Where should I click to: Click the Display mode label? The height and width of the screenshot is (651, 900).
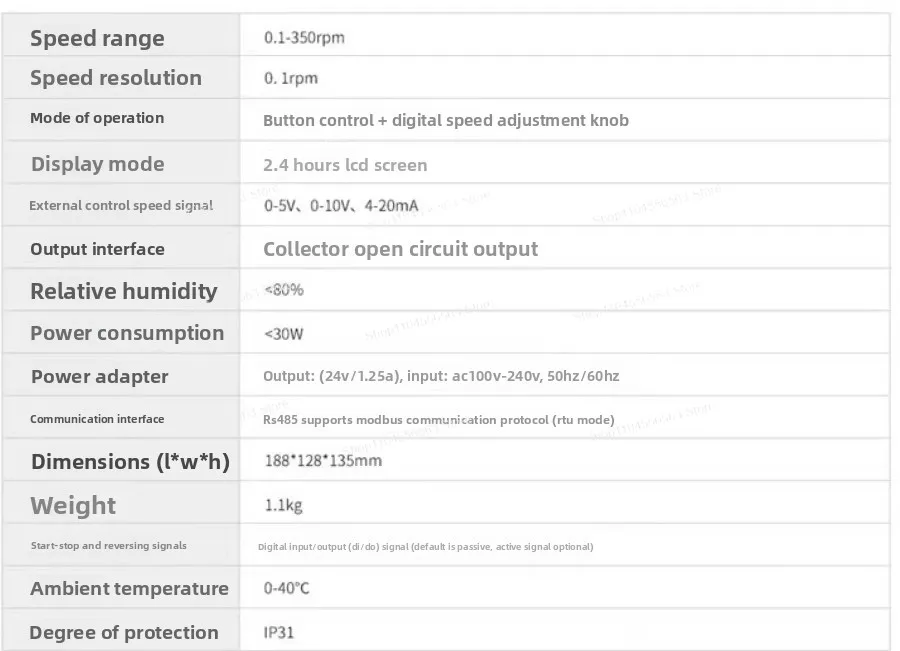click(98, 164)
